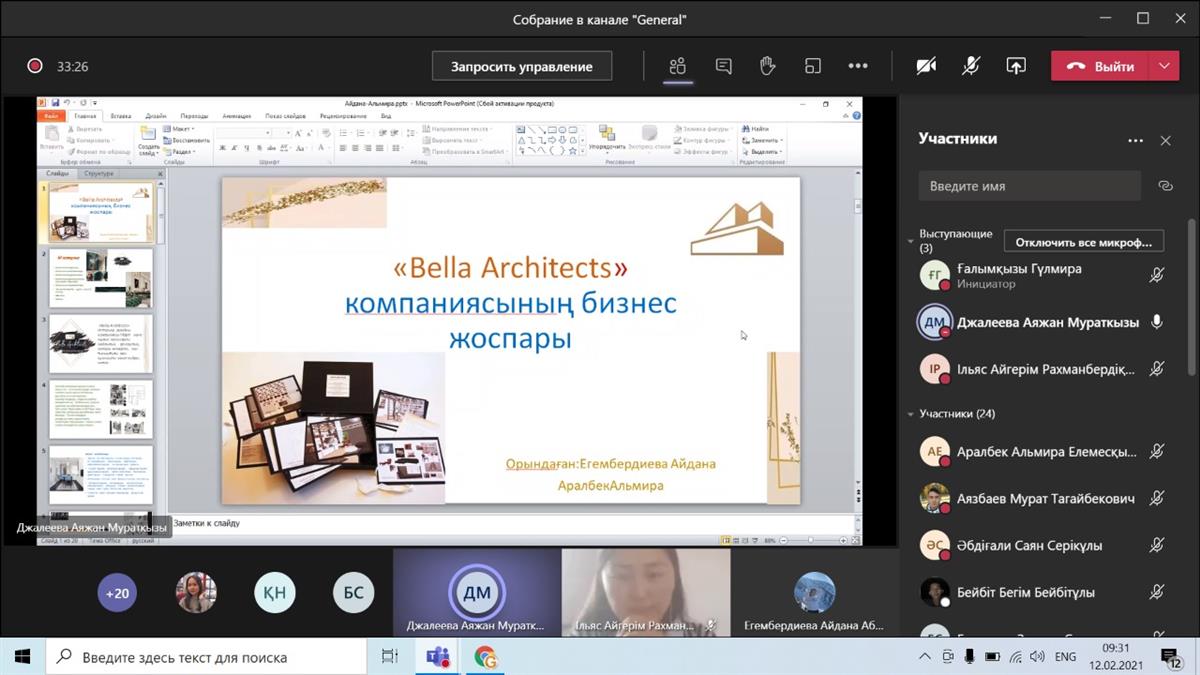Toggle microphone of Джалеева Аяжан Мураткызы
Screen dimensions: 1200x675
(x=1157, y=322)
